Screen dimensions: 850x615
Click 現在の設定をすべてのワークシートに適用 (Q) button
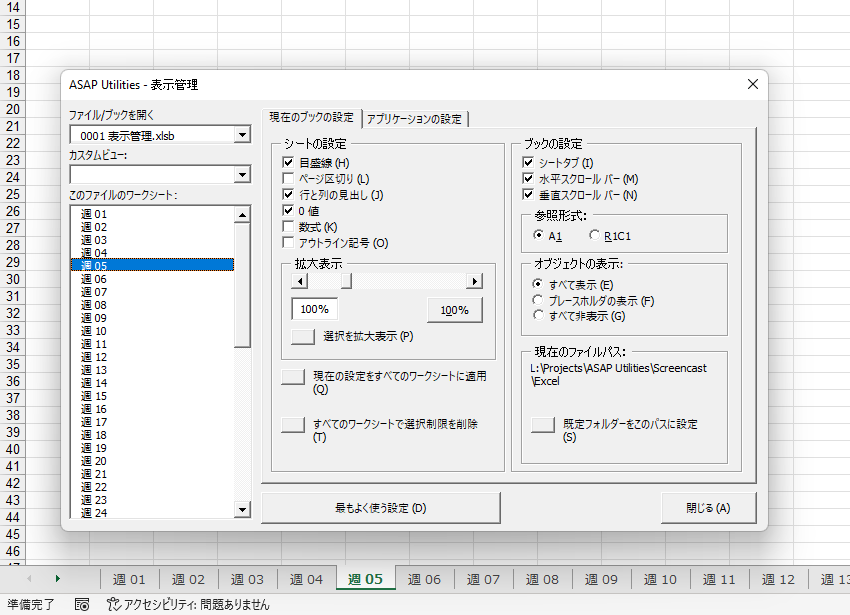[293, 377]
